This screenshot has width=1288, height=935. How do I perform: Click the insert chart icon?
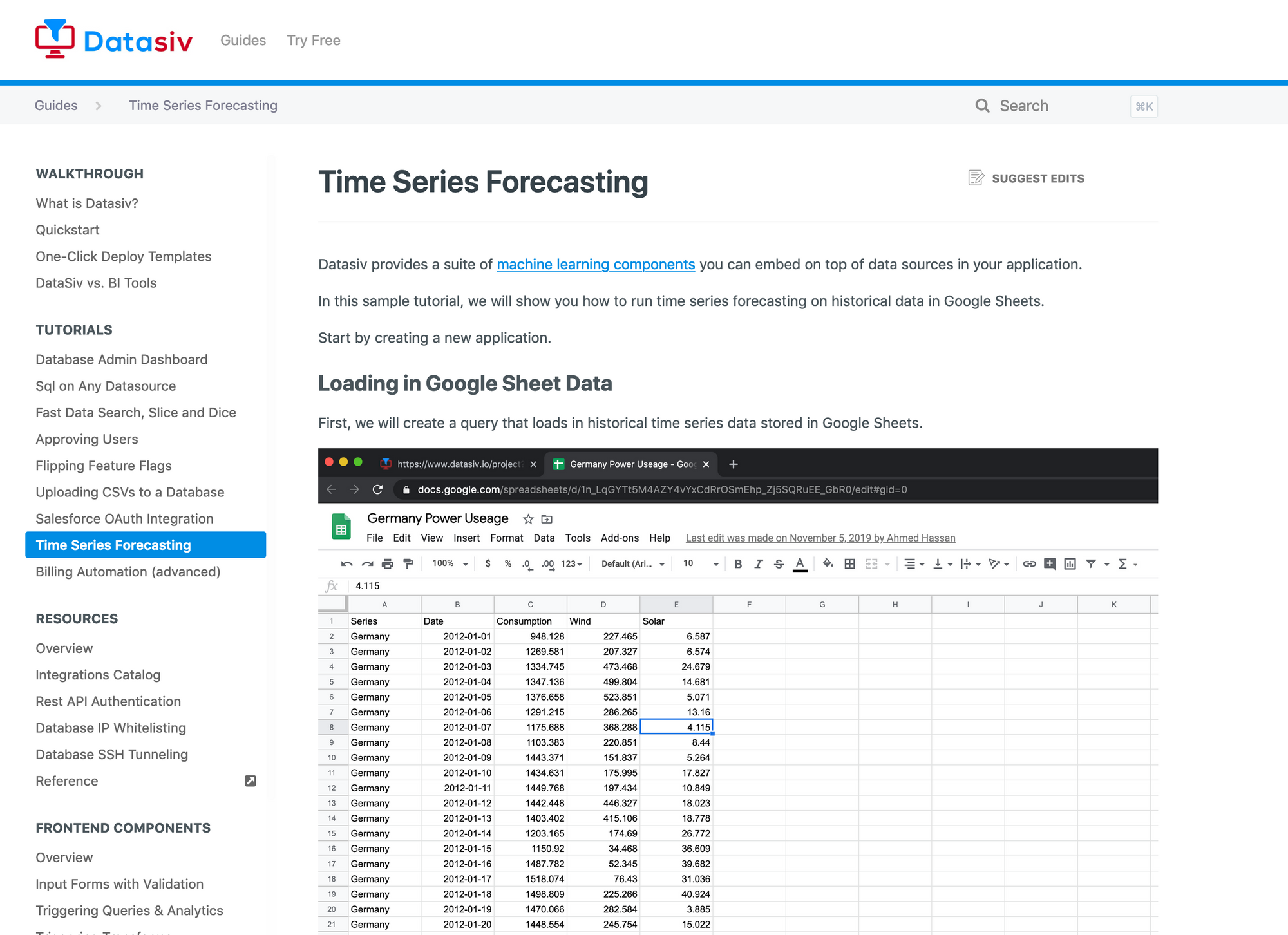1070,564
